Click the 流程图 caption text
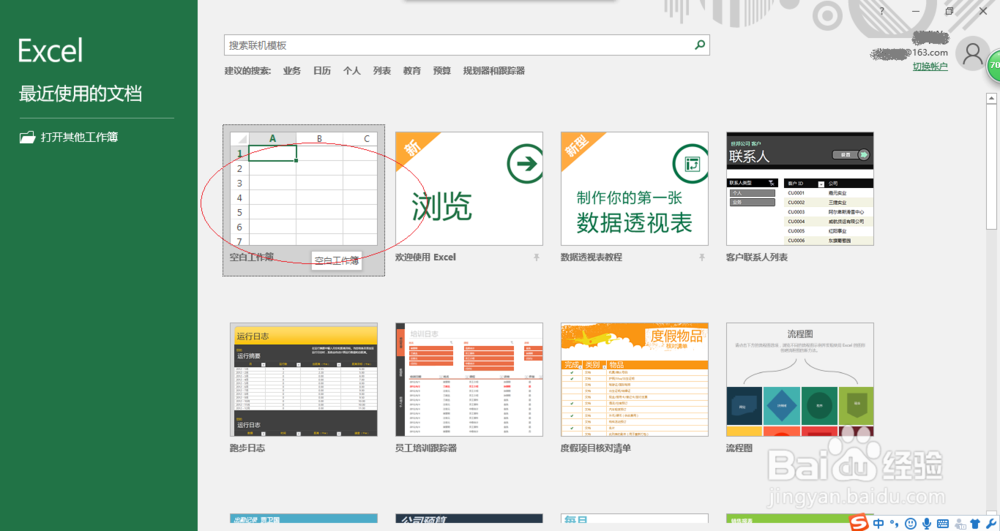Screen dimensions: 1000x531 [739, 448]
